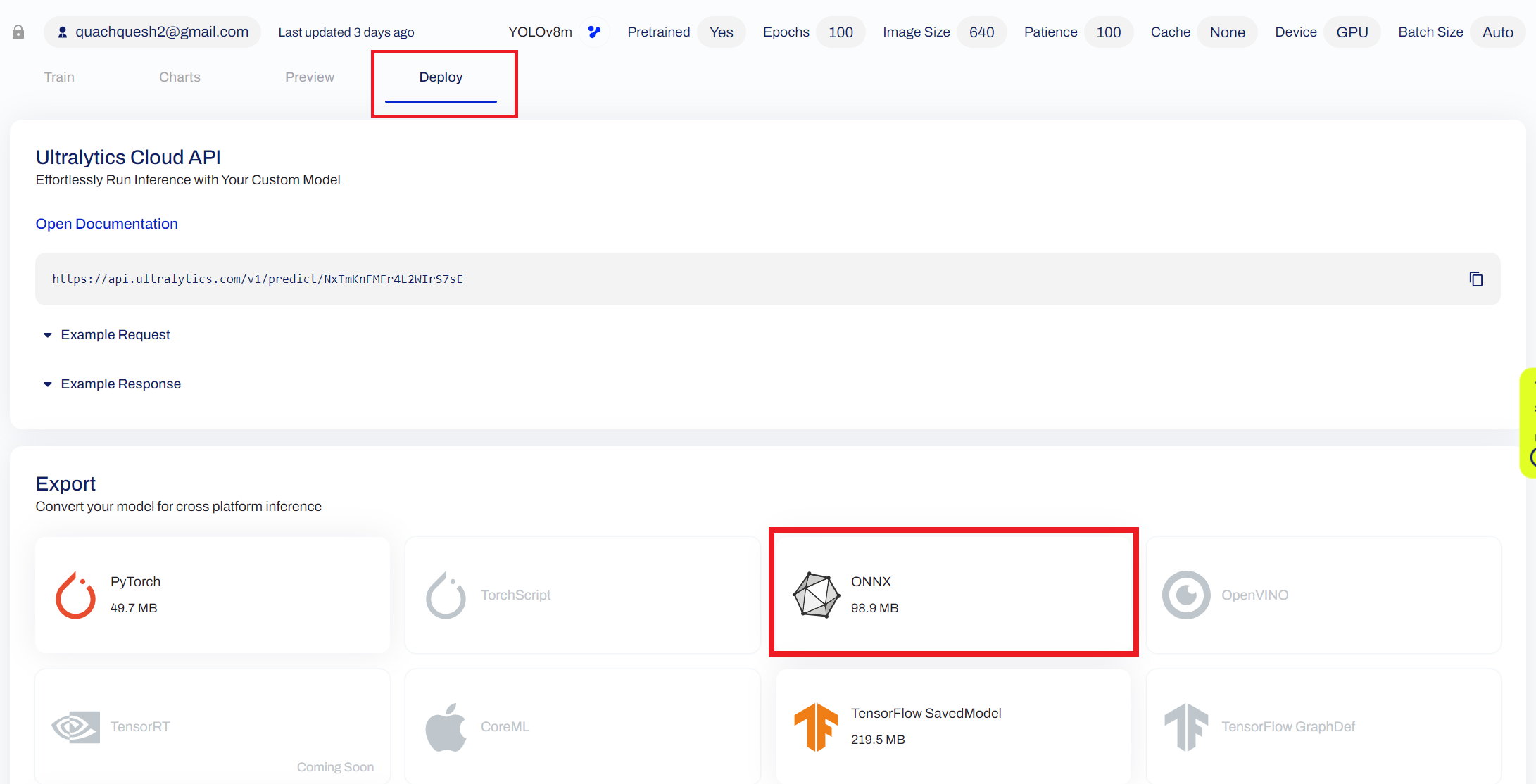
Task: Click the TensorFlow SavedModel orange logo
Action: point(816,726)
